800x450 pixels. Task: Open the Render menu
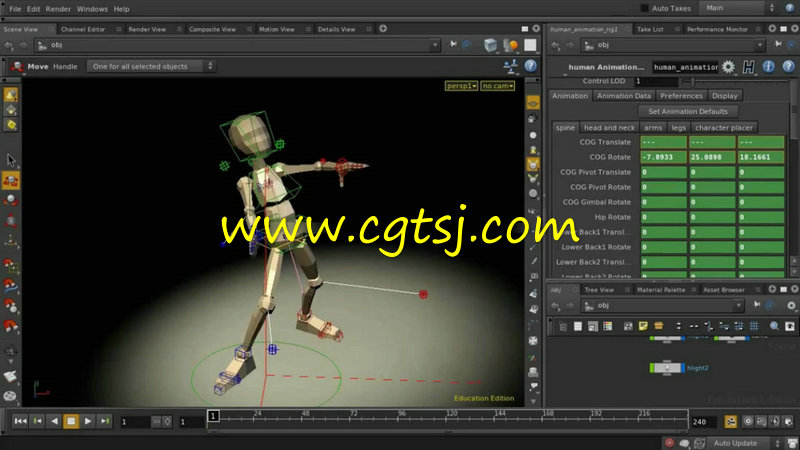pyautogui.click(x=58, y=9)
